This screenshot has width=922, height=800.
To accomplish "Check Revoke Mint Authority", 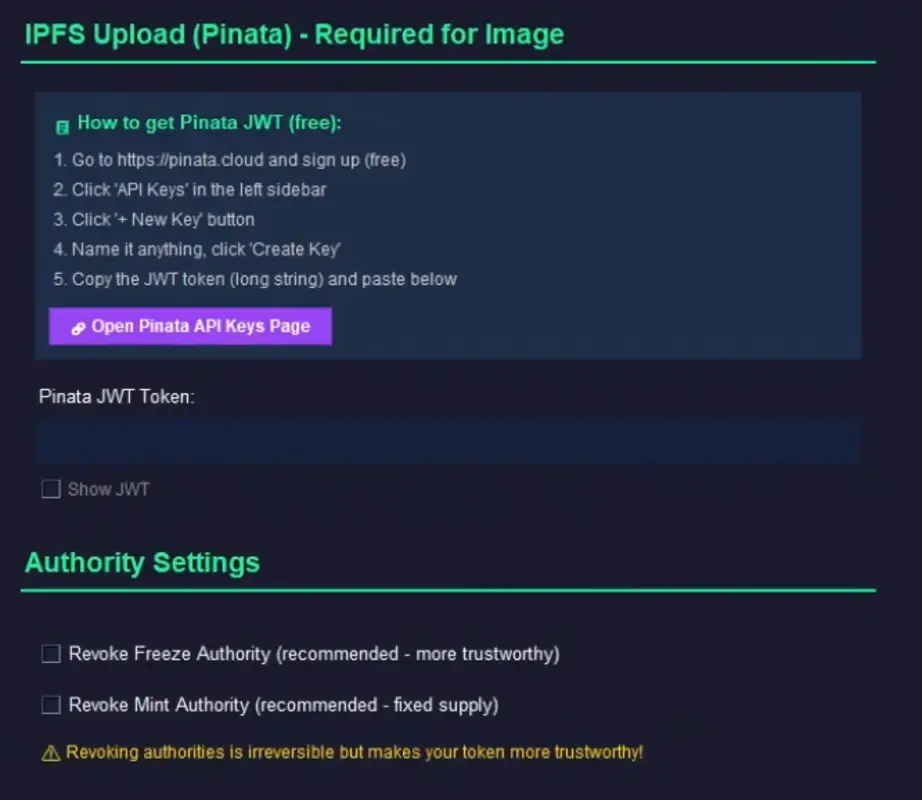I will point(50,705).
